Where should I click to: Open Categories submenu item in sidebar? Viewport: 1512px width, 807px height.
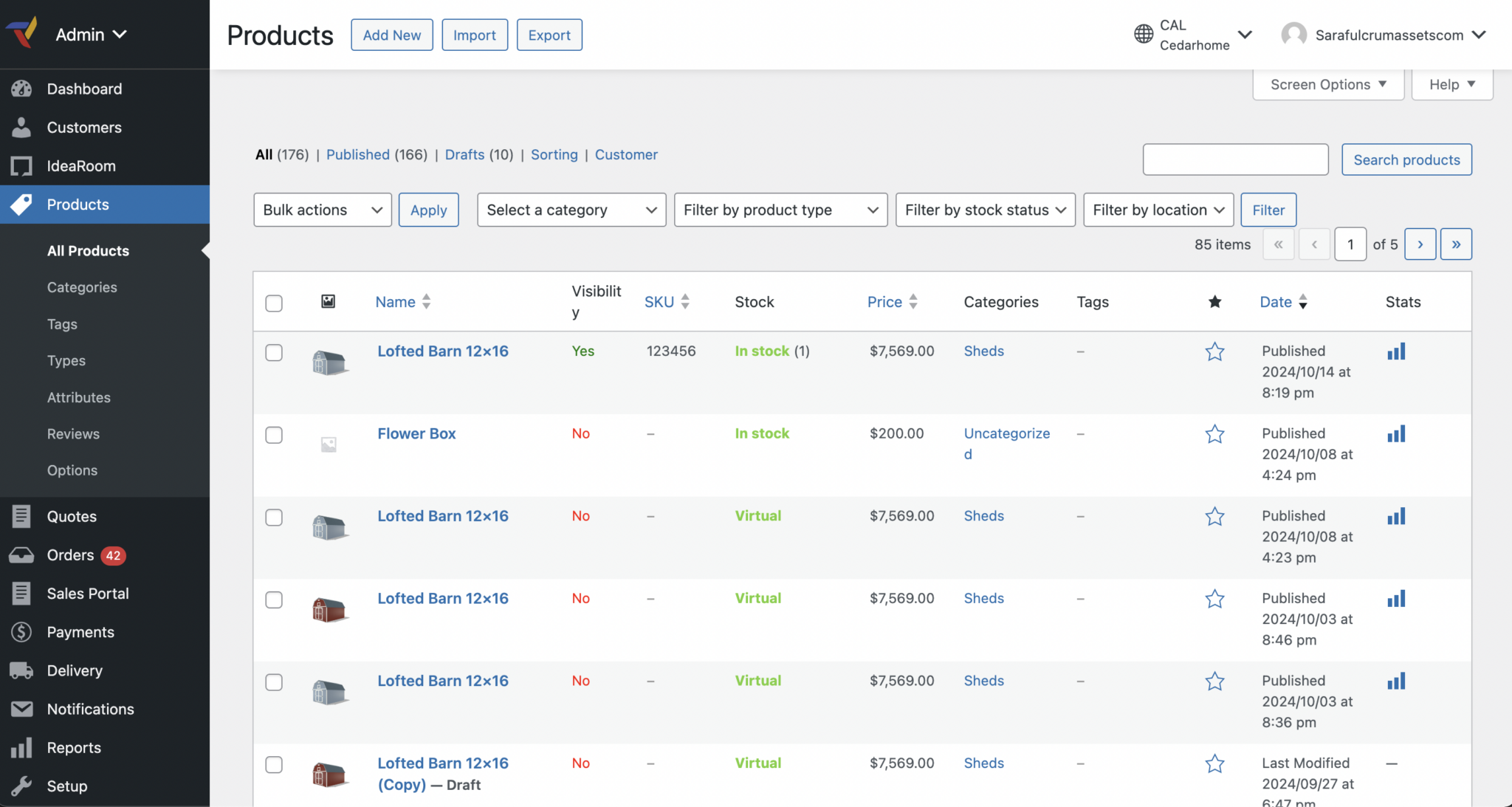click(82, 287)
